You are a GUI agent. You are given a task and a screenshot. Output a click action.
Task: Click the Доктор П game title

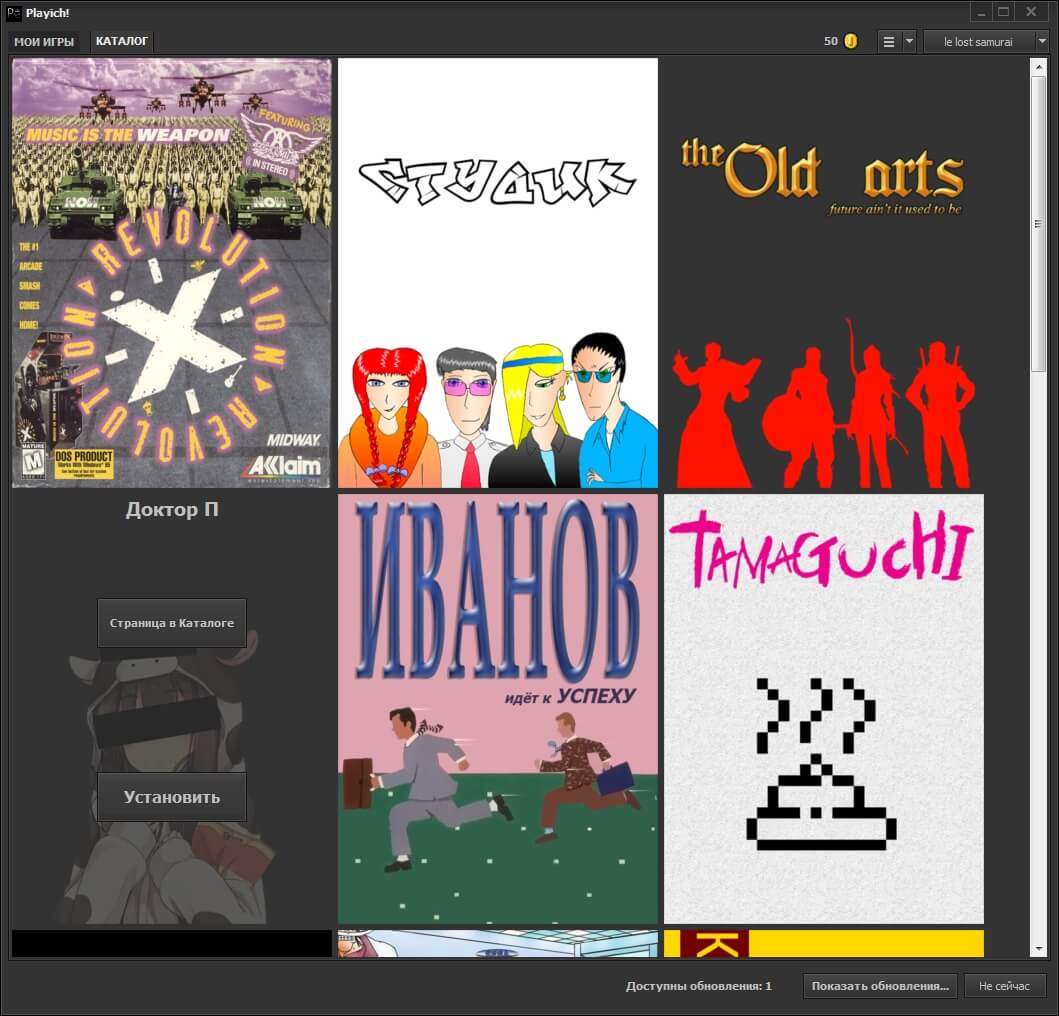[172, 509]
